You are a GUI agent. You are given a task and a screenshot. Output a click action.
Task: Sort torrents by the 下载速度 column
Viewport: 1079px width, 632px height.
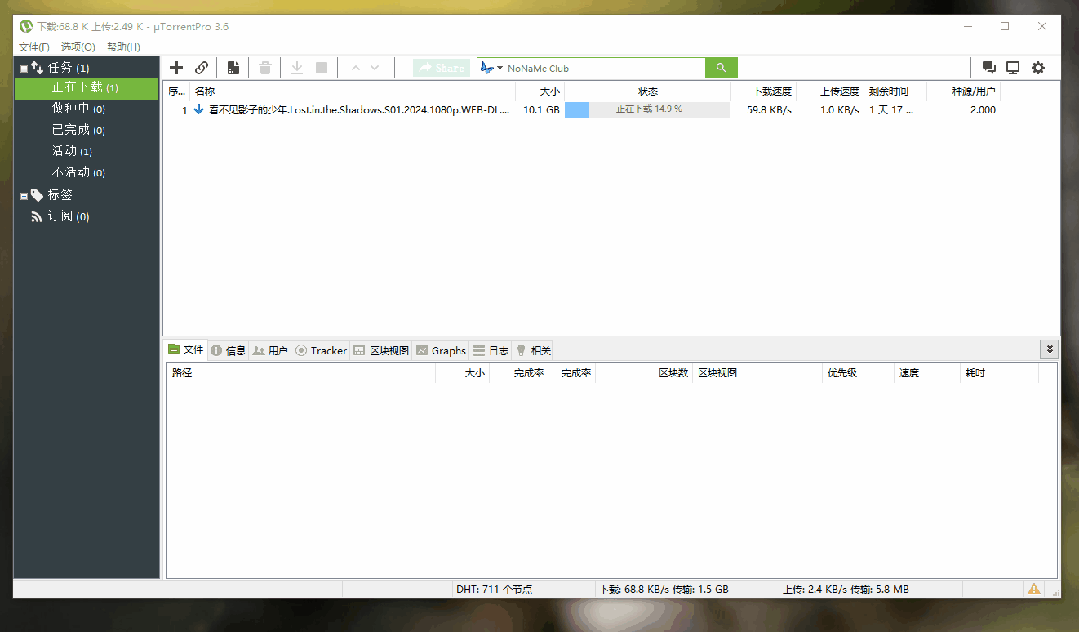(x=763, y=92)
